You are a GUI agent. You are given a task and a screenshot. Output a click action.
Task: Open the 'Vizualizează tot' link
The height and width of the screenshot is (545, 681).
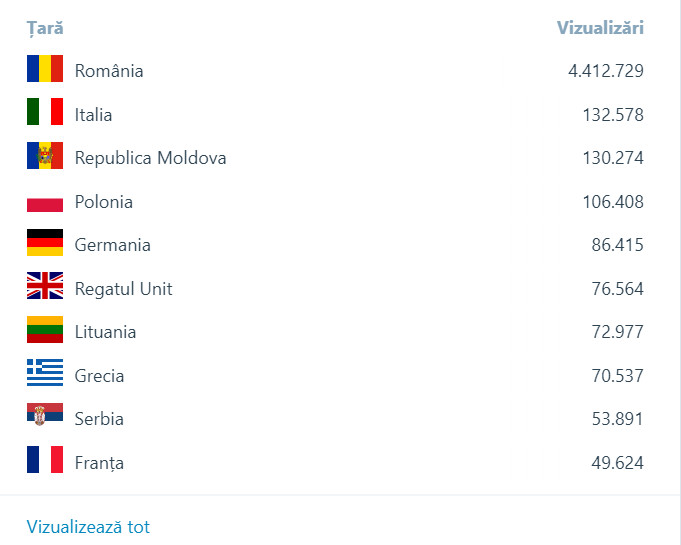tap(88, 527)
